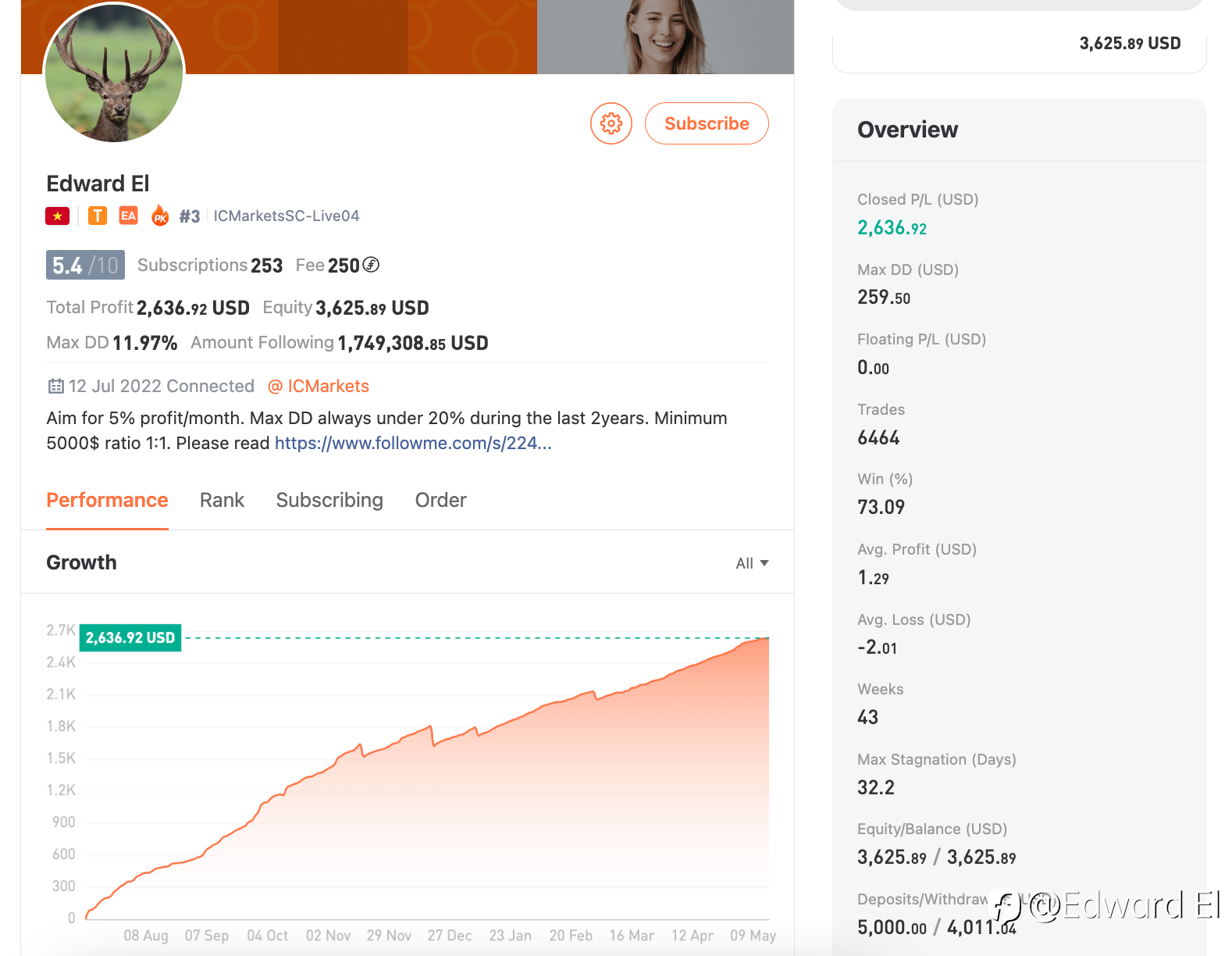Open the deer profile avatar
The image size is (1232, 956).
[x=114, y=73]
